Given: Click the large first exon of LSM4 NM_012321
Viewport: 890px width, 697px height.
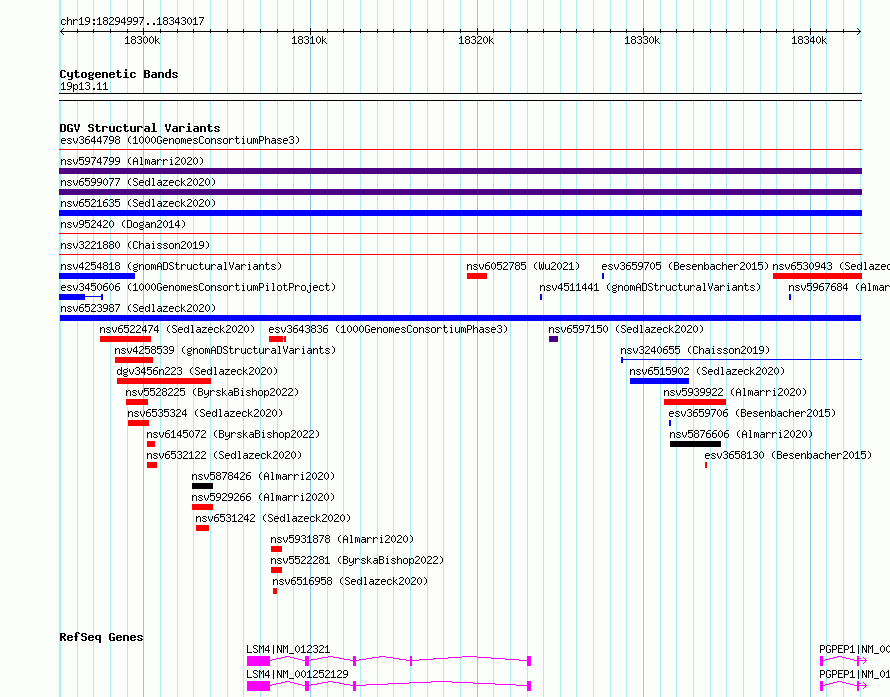Looking at the screenshot, I should (258, 661).
